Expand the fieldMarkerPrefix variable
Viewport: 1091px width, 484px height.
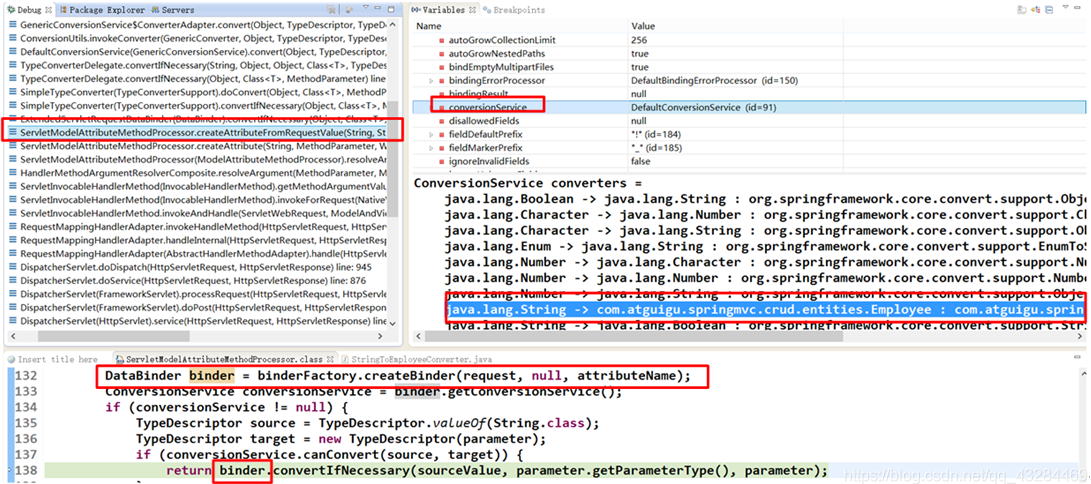click(x=431, y=148)
